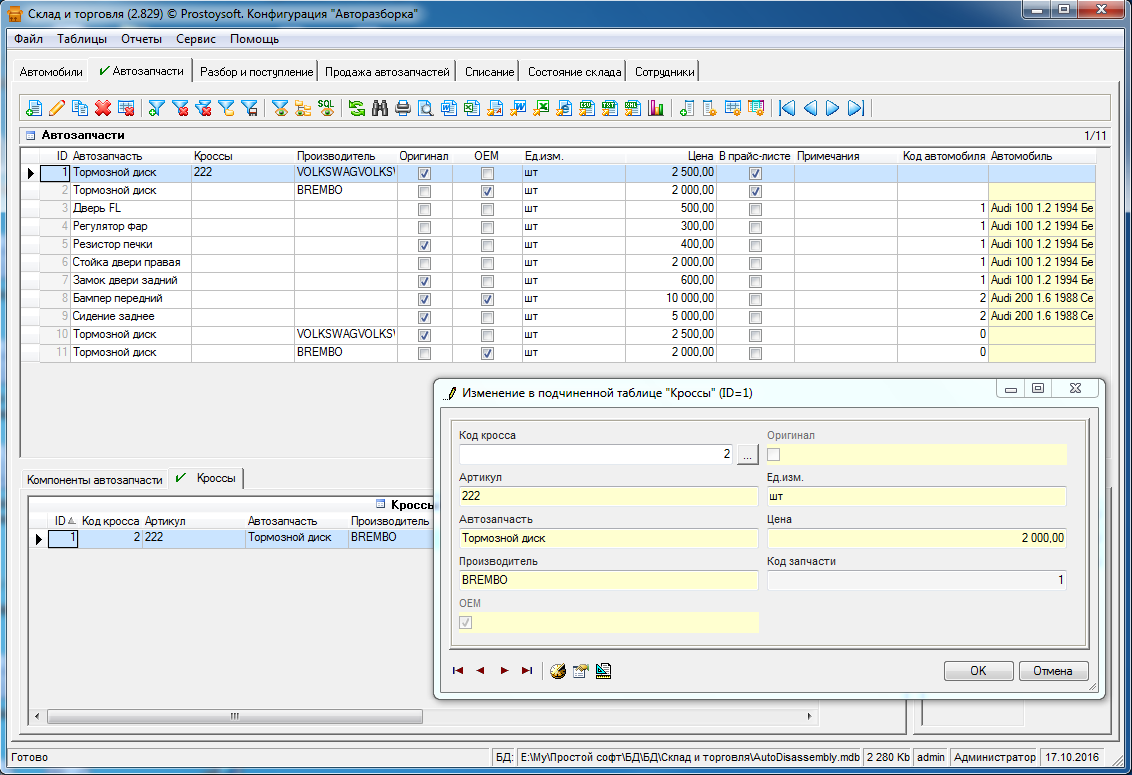The height and width of the screenshot is (775, 1132).
Task: Switch to Компоненты автозапчасти tab
Action: tap(94, 480)
